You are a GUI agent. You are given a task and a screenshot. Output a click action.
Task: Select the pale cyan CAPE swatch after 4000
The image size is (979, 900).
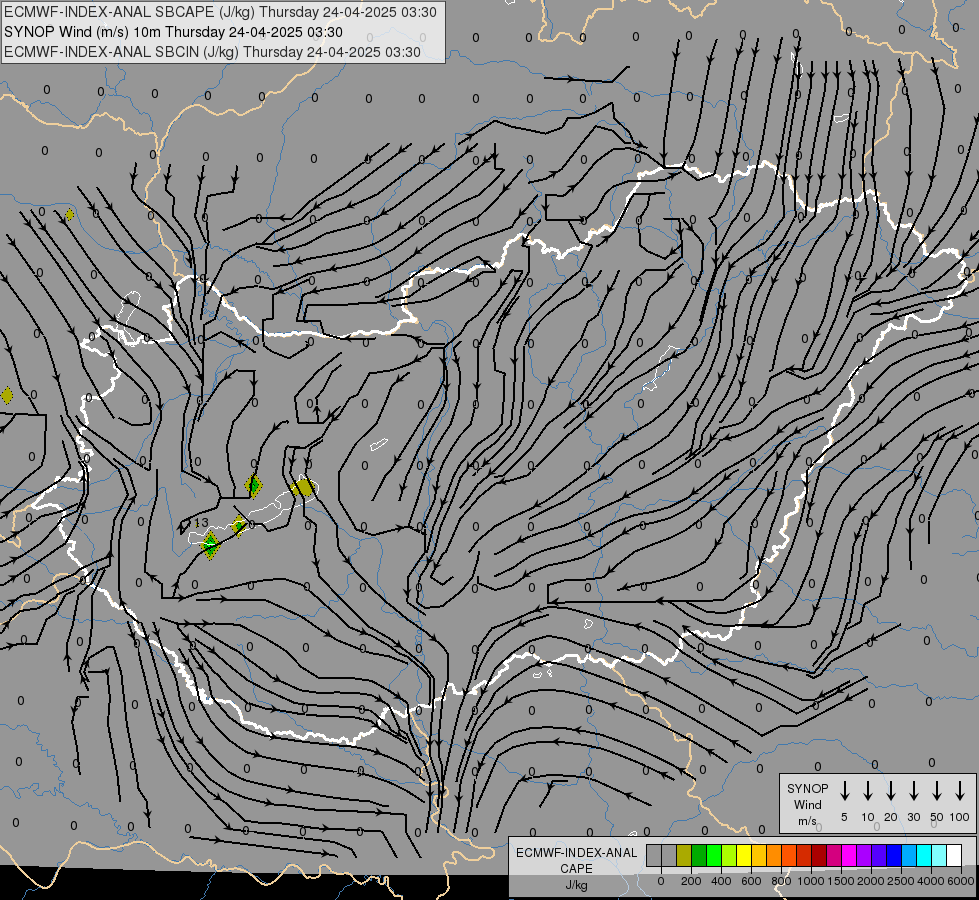point(940,855)
